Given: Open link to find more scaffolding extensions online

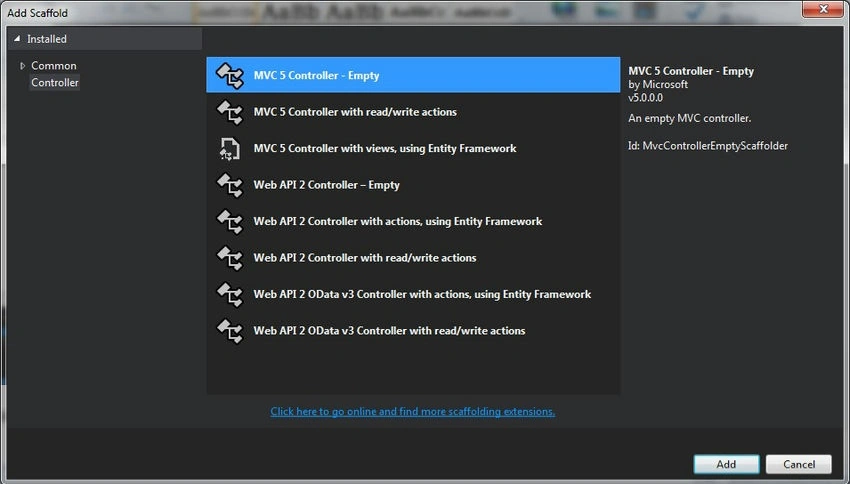Looking at the screenshot, I should [x=413, y=411].
